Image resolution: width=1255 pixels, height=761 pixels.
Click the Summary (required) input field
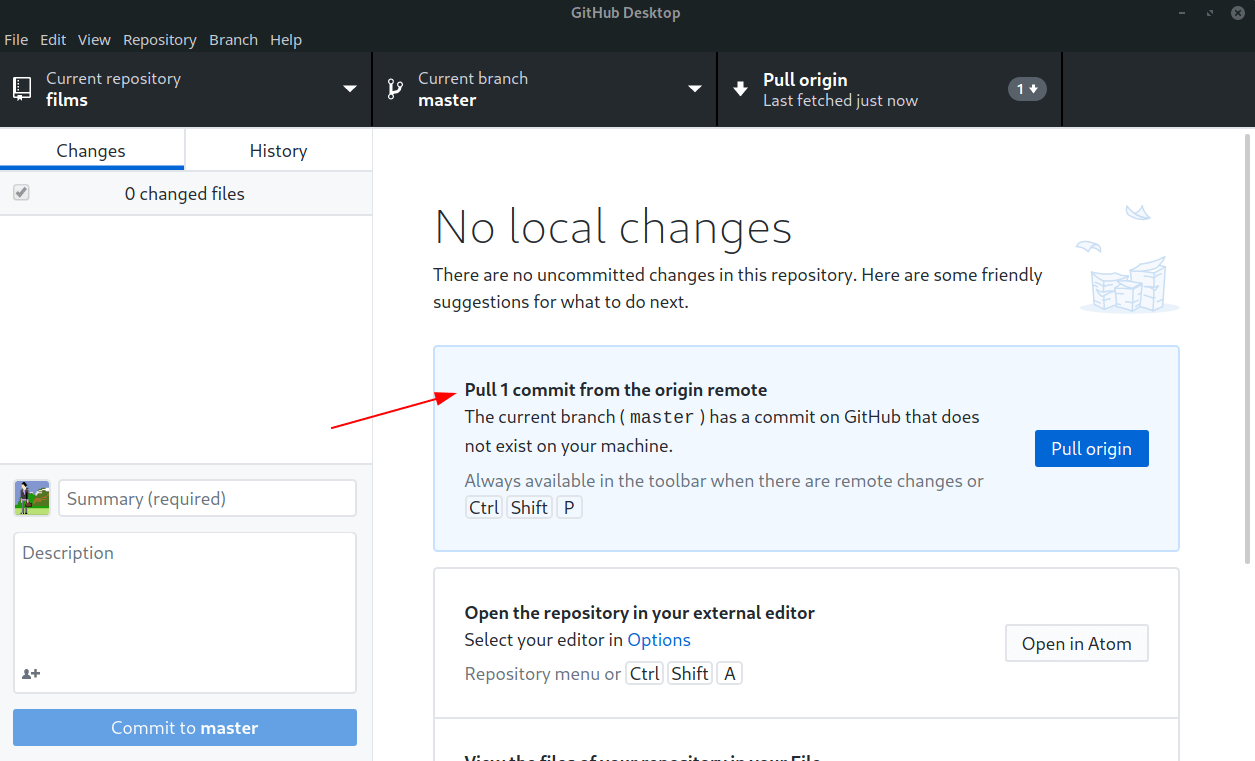[208, 498]
